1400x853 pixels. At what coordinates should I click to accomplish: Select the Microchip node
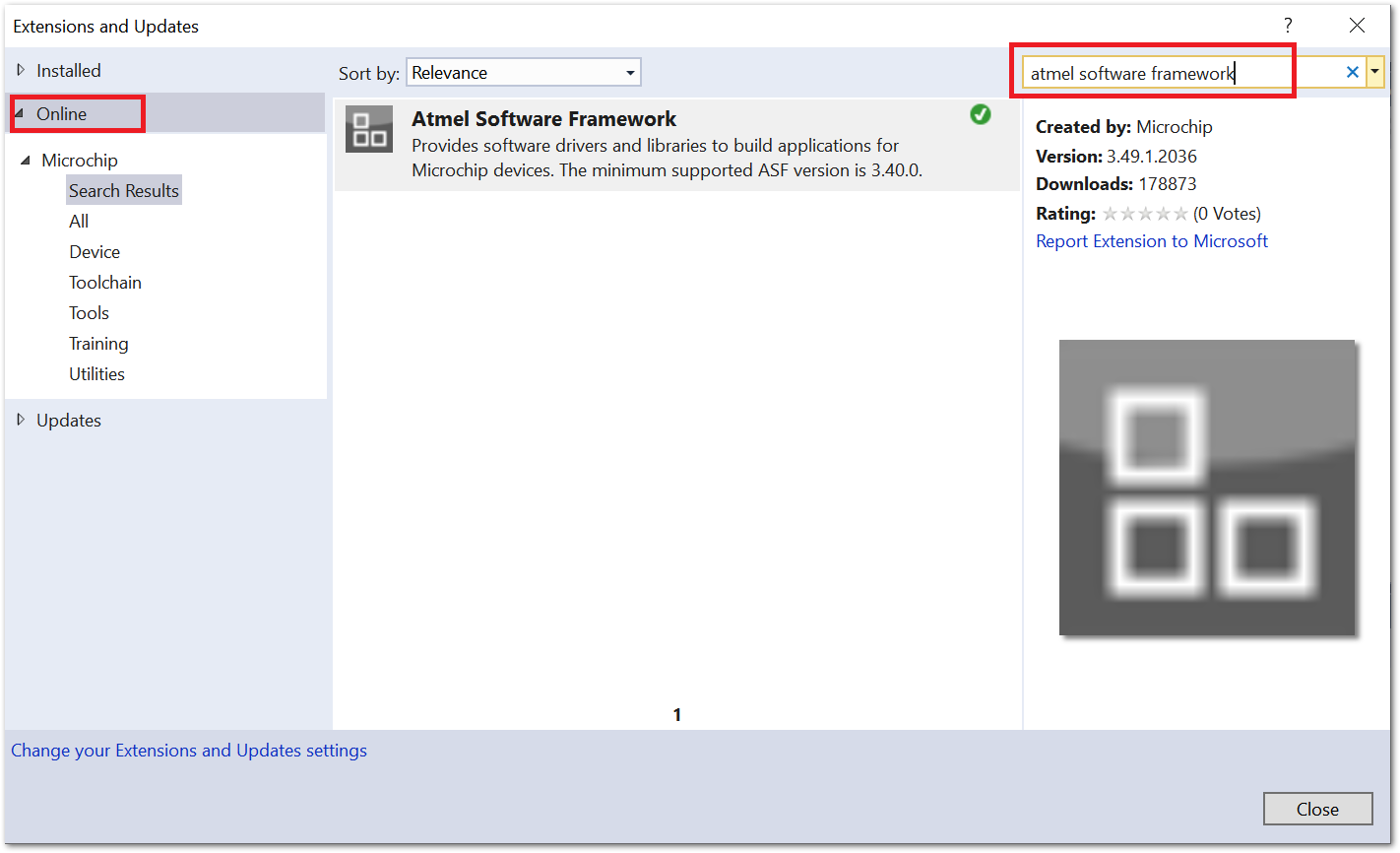pos(80,161)
